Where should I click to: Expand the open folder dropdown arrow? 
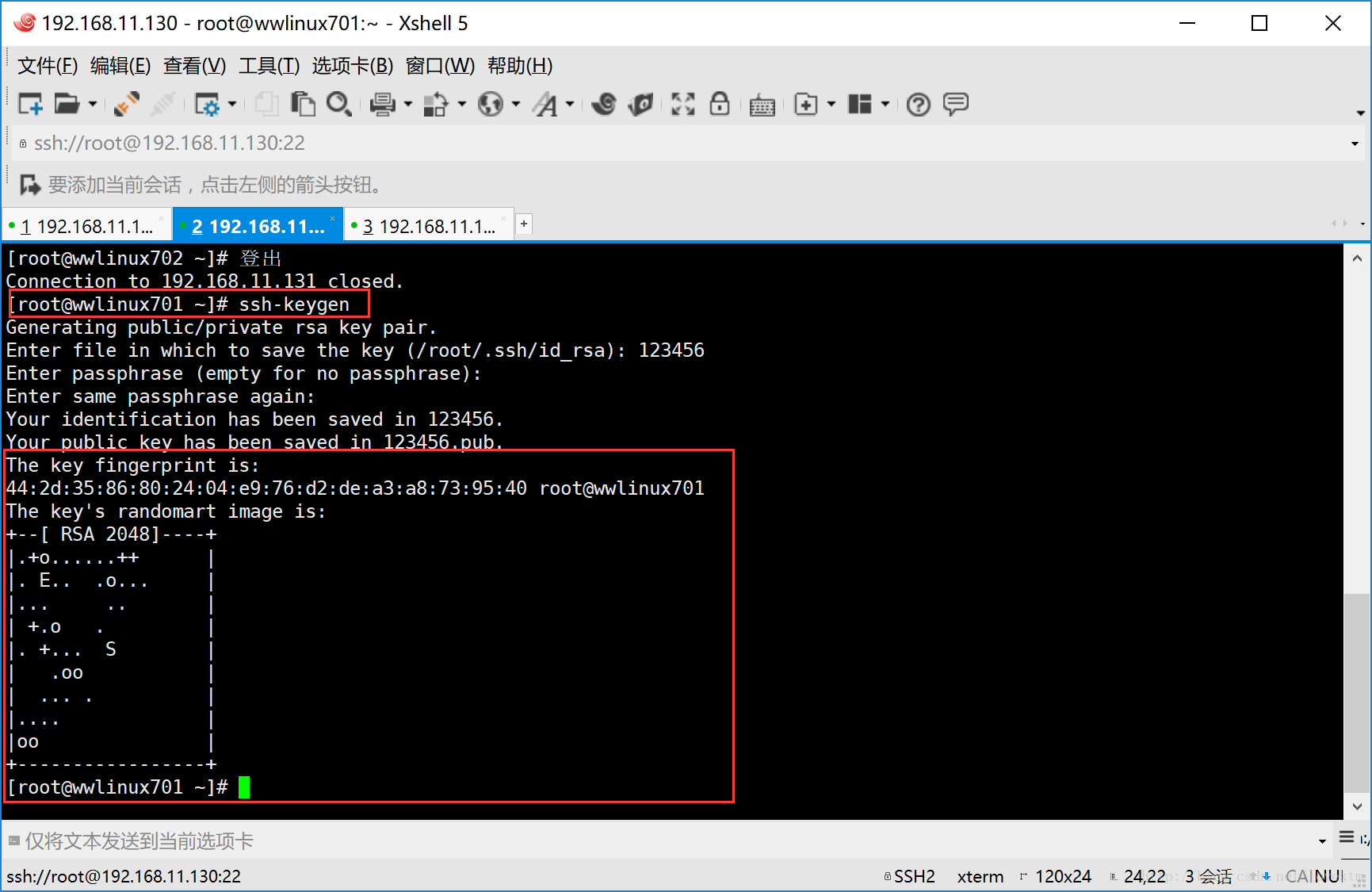point(92,104)
